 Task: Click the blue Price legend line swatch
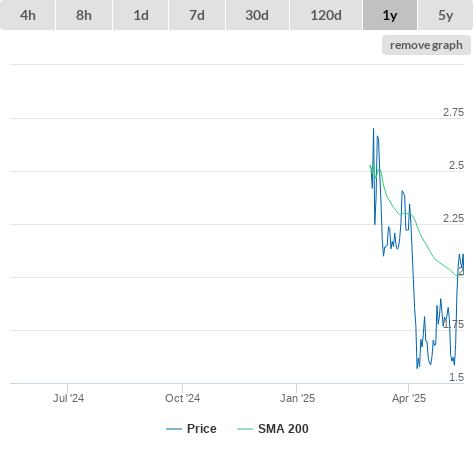click(174, 429)
